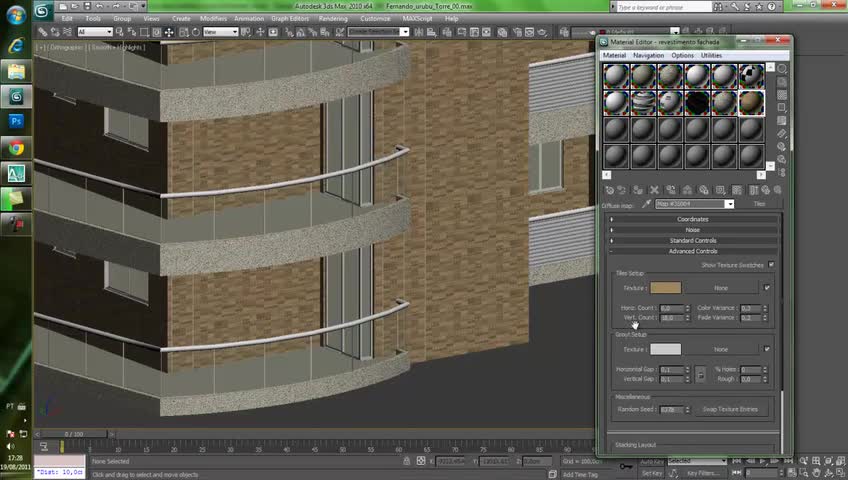Select the brown brick material sample sphere
The width and height of the screenshot is (848, 480).
pyautogui.click(x=751, y=103)
